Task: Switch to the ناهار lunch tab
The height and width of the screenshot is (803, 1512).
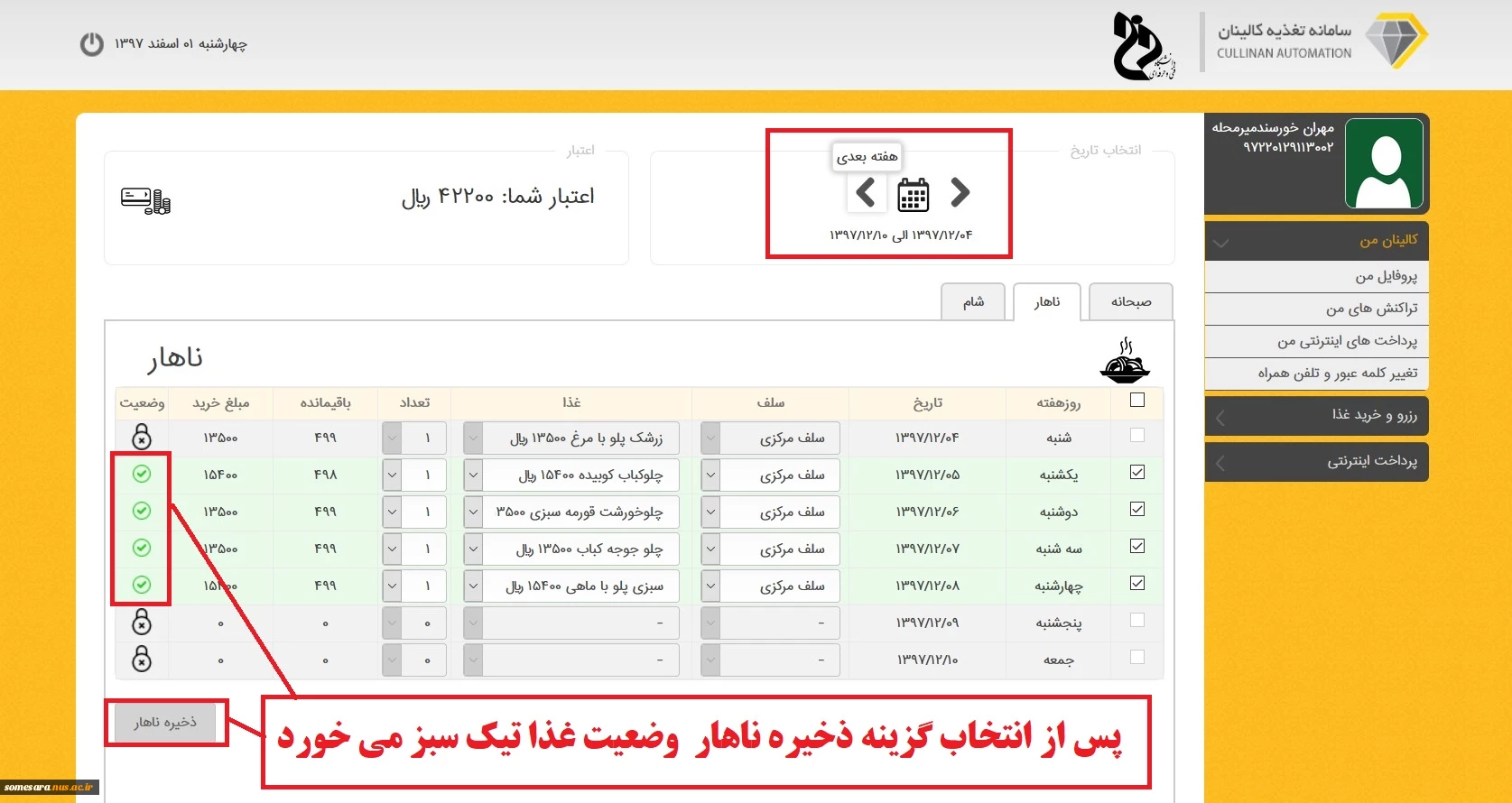Action: pyautogui.click(x=1047, y=301)
